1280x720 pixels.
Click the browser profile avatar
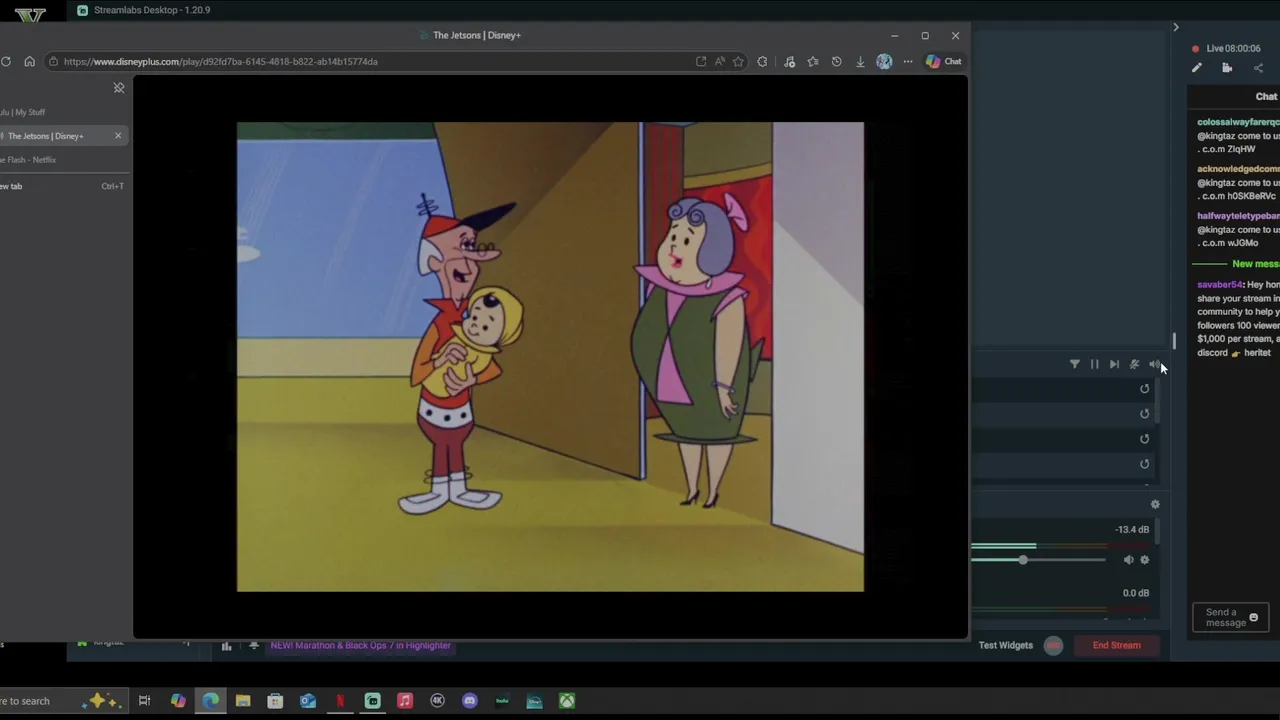click(884, 61)
